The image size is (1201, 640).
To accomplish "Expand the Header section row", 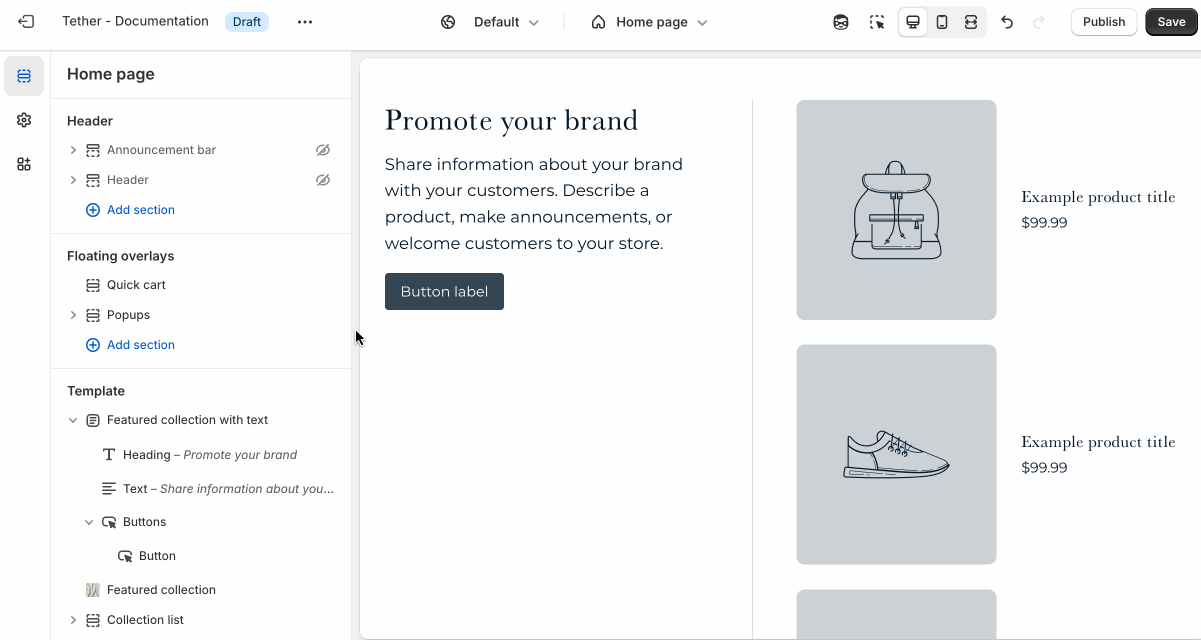I will 73,180.
